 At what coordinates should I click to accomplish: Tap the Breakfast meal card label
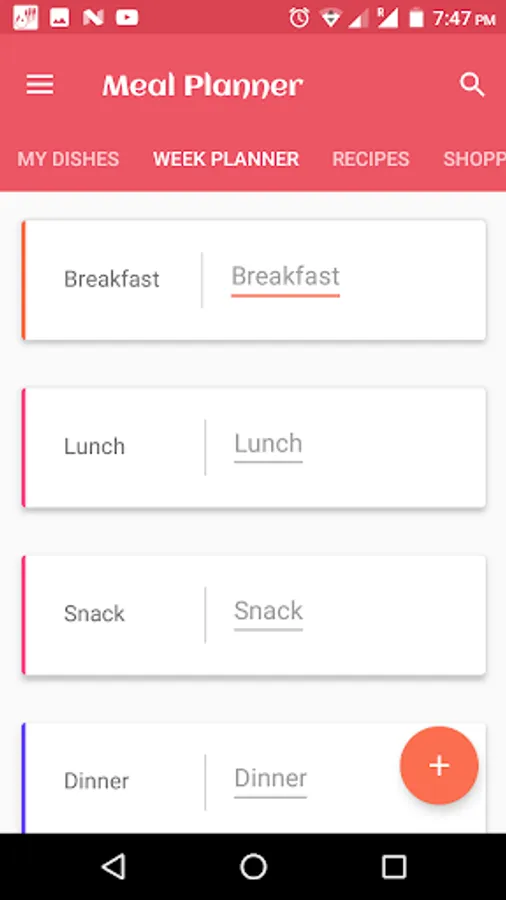(112, 280)
